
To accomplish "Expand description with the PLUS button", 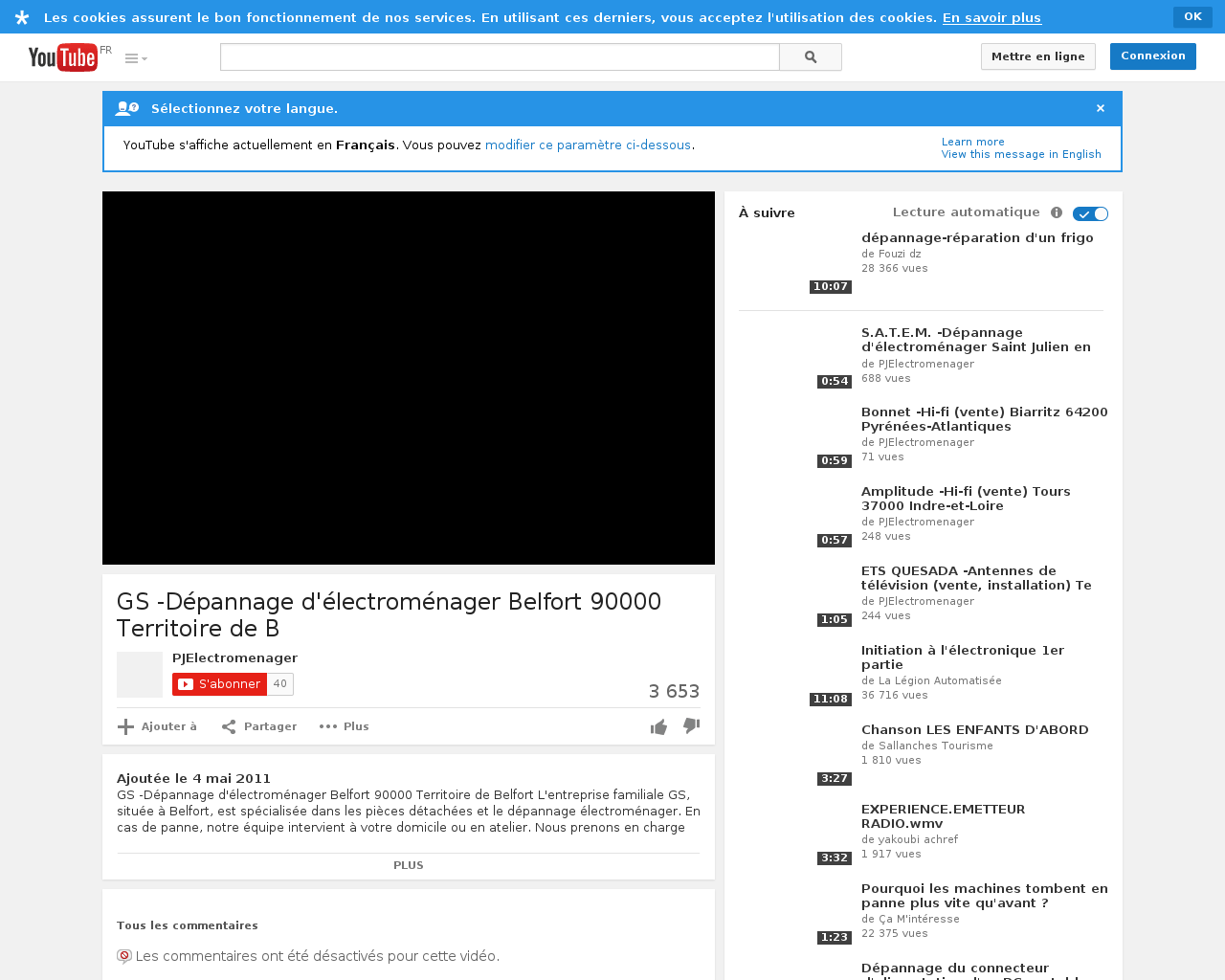I will tap(409, 865).
